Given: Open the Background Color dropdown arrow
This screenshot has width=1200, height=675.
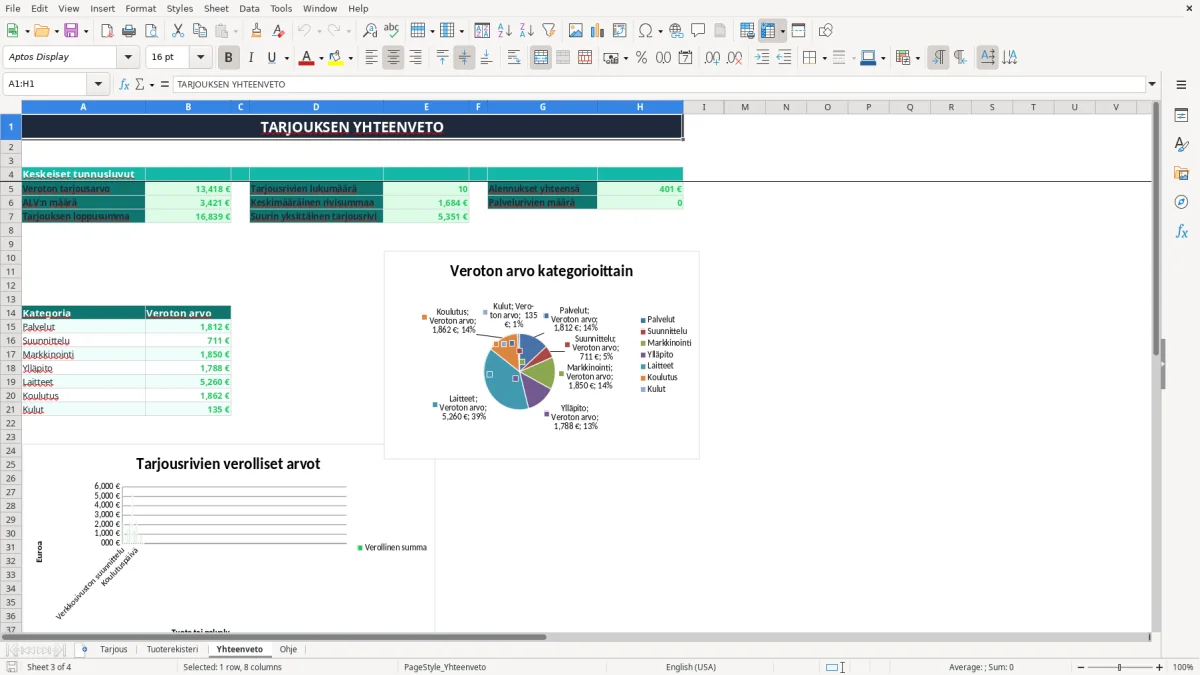Looking at the screenshot, I should click(x=350, y=58).
